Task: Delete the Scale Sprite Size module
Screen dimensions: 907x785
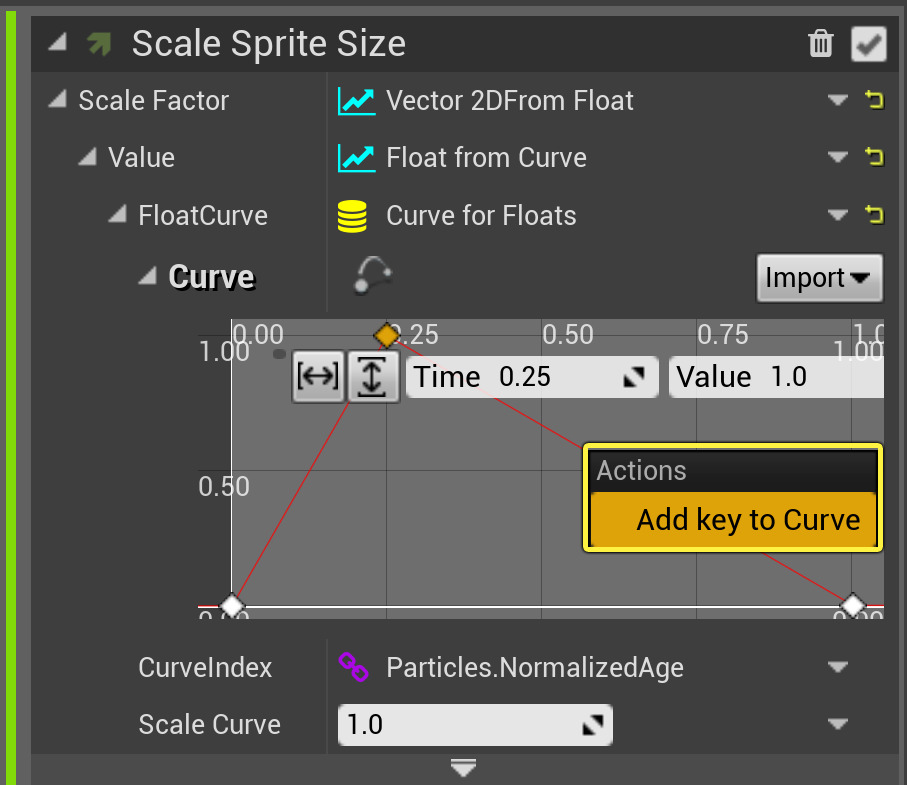Action: (x=820, y=43)
